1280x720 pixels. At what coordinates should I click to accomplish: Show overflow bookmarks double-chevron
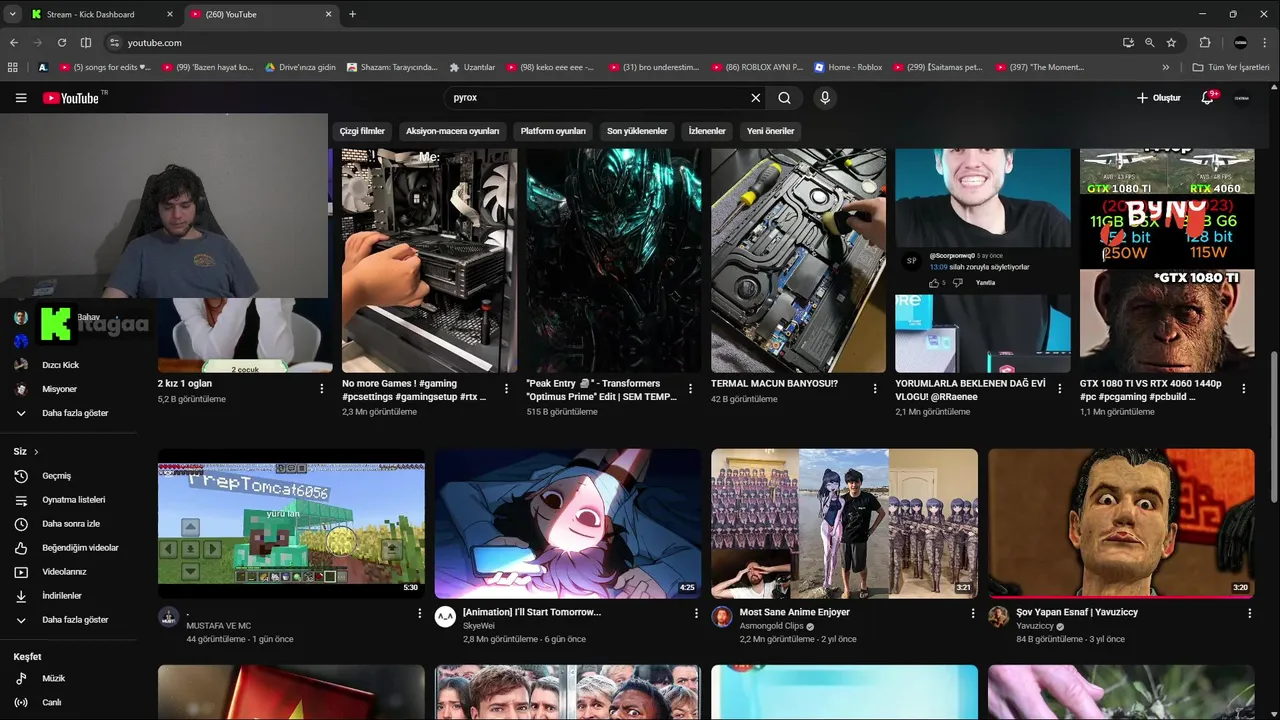pyautogui.click(x=1165, y=67)
